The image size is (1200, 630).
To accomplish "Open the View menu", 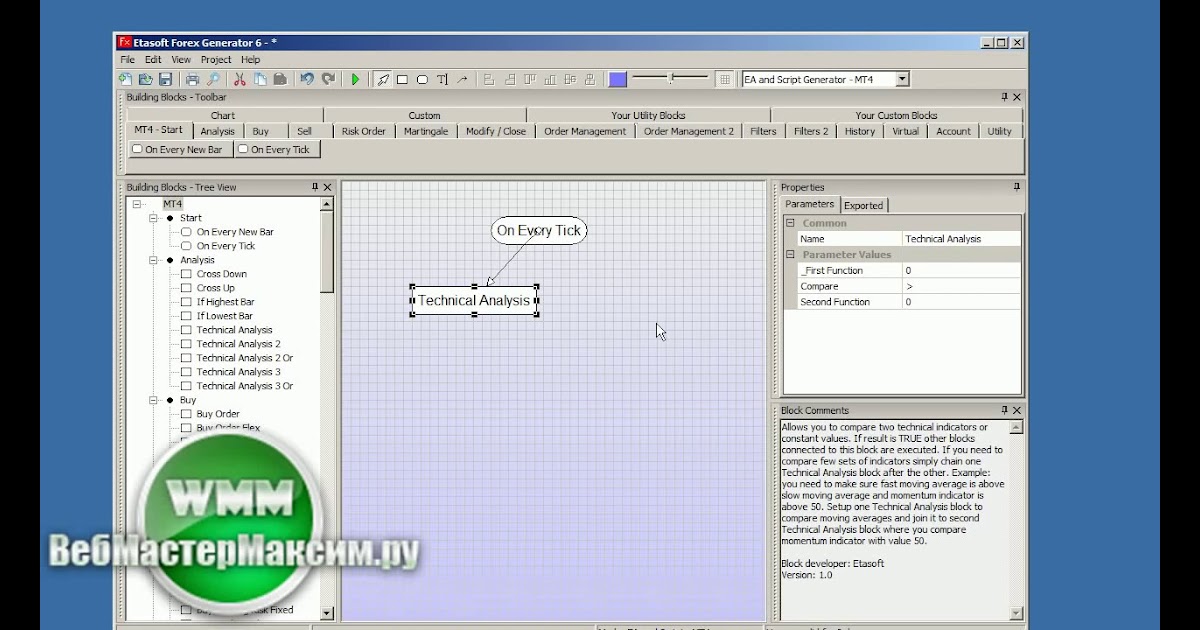I will [x=181, y=60].
